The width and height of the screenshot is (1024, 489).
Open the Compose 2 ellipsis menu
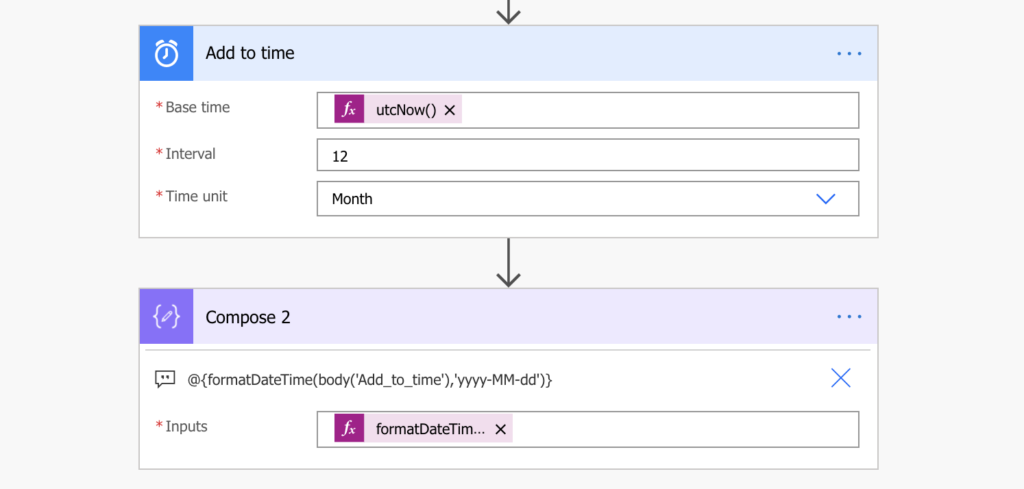pos(849,317)
